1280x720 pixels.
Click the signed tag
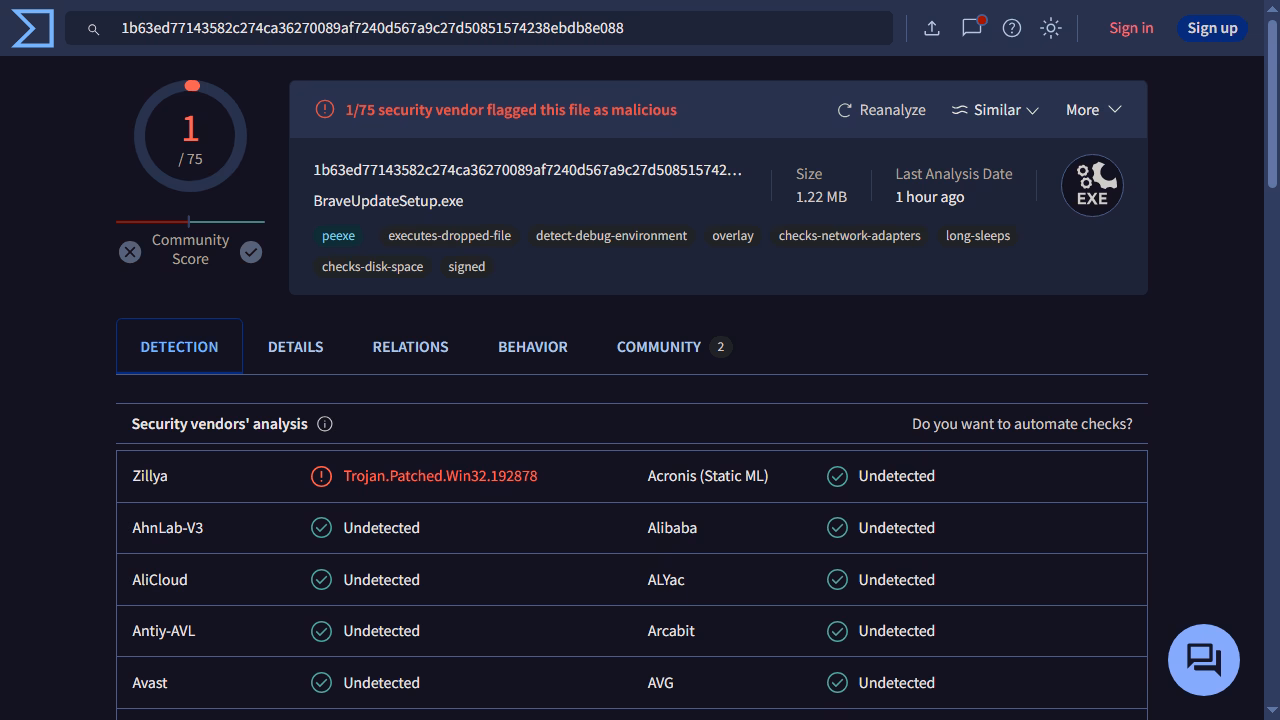click(x=466, y=267)
